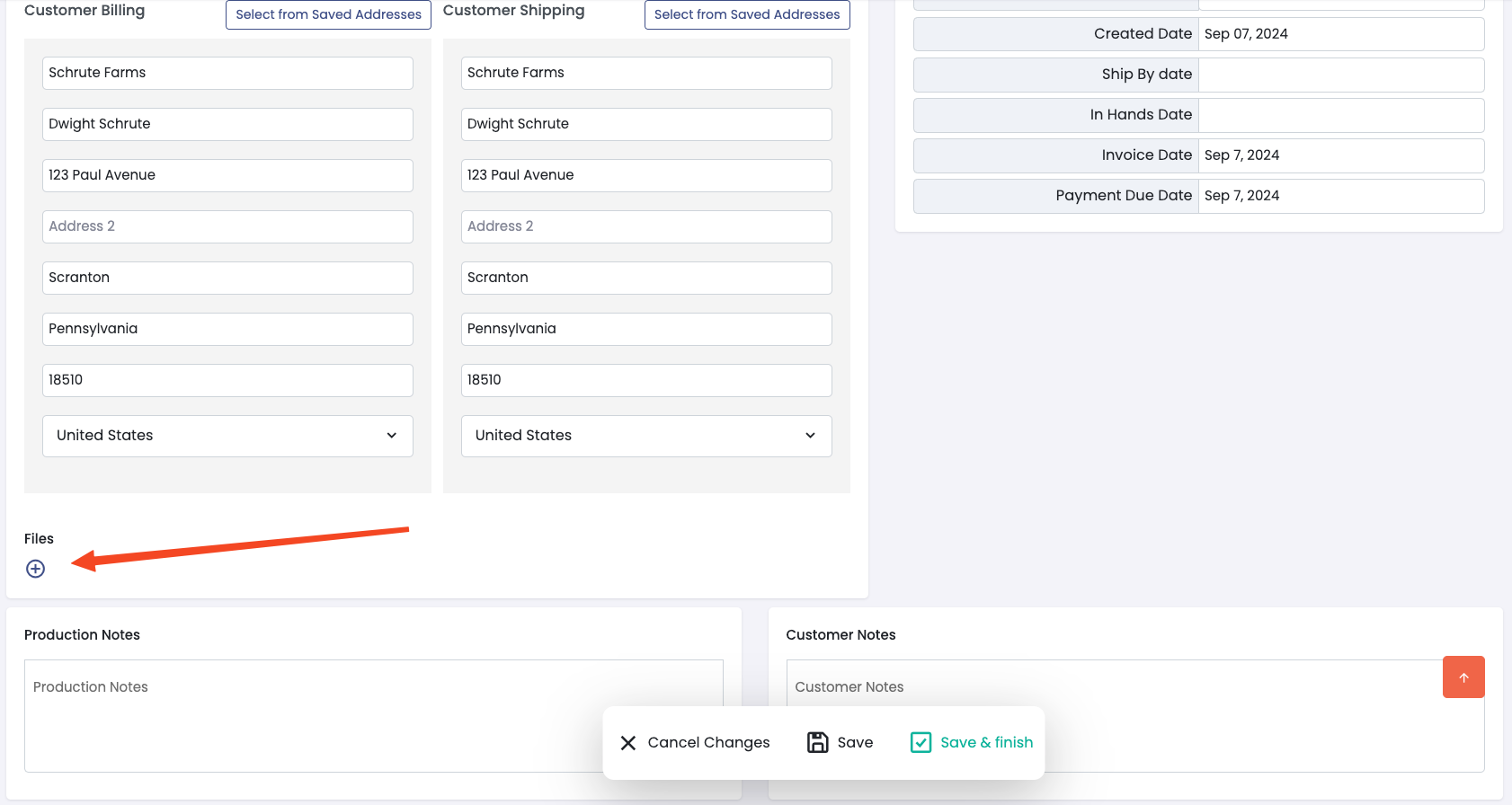Edit shipping state field Pennsylvania
This screenshot has height=805, width=1512.
click(646, 329)
